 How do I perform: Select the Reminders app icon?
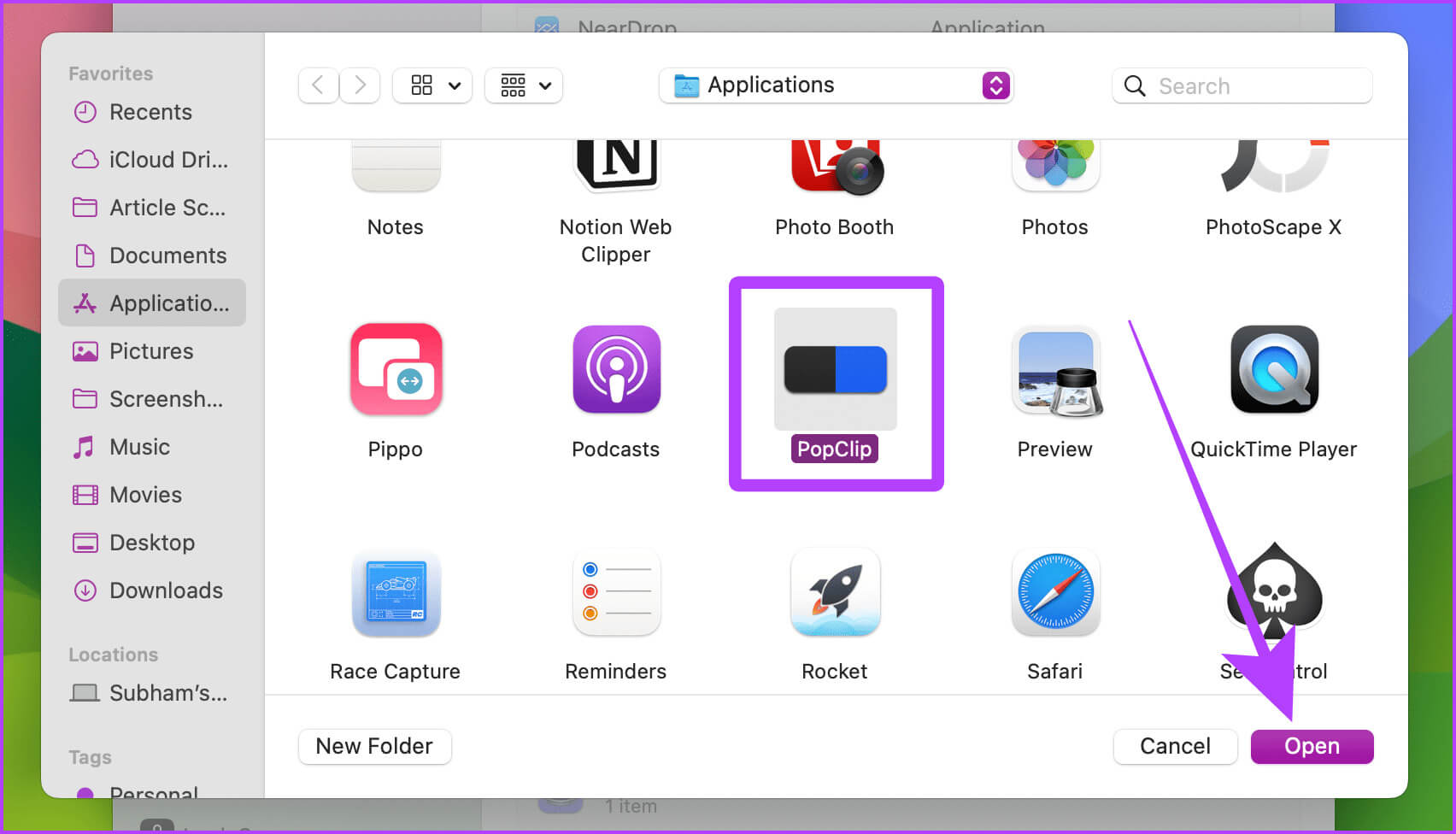point(616,591)
